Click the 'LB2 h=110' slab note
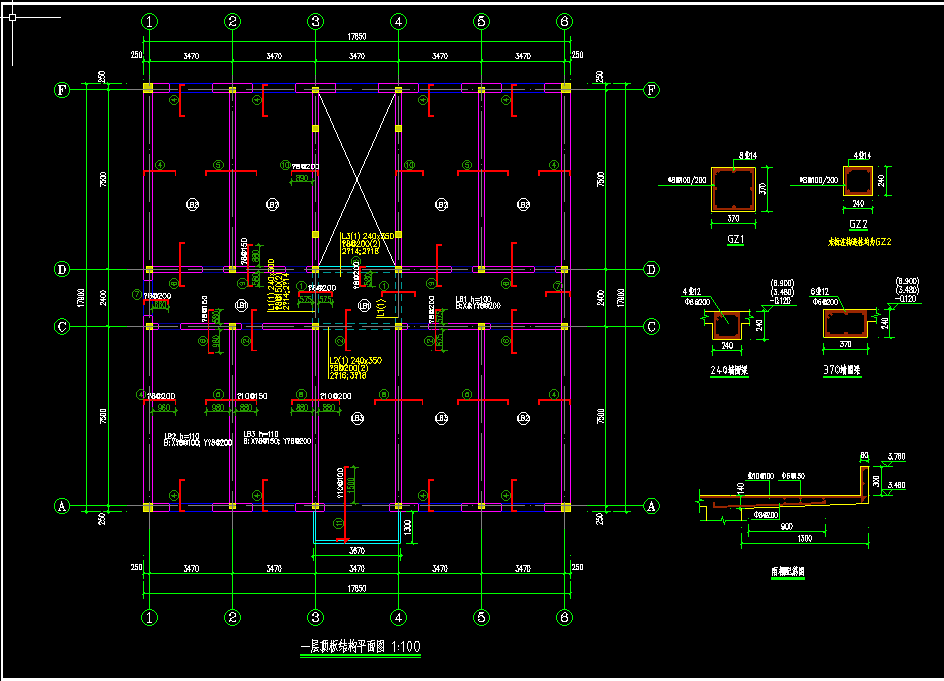 (198, 440)
